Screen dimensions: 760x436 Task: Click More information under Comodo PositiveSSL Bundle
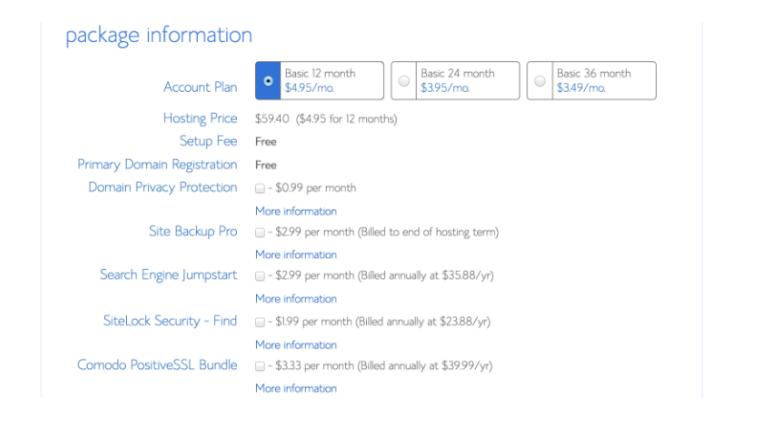tap(296, 389)
